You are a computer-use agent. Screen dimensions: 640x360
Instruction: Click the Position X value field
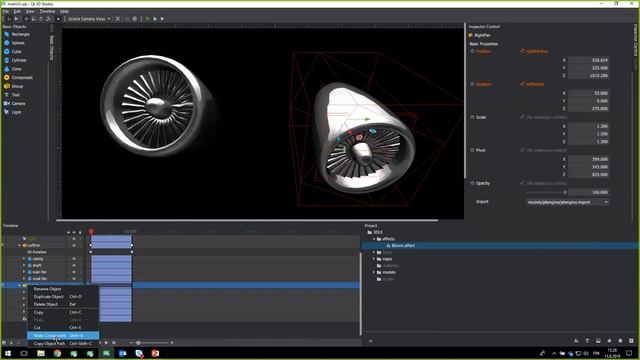click(x=589, y=60)
